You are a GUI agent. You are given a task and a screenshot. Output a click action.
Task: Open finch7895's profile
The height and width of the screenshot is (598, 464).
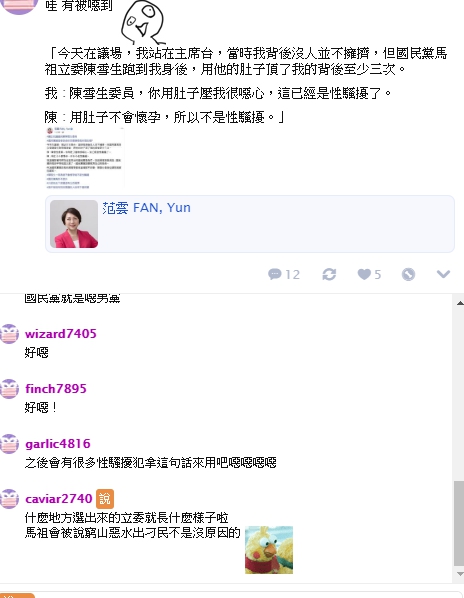pyautogui.click(x=56, y=389)
